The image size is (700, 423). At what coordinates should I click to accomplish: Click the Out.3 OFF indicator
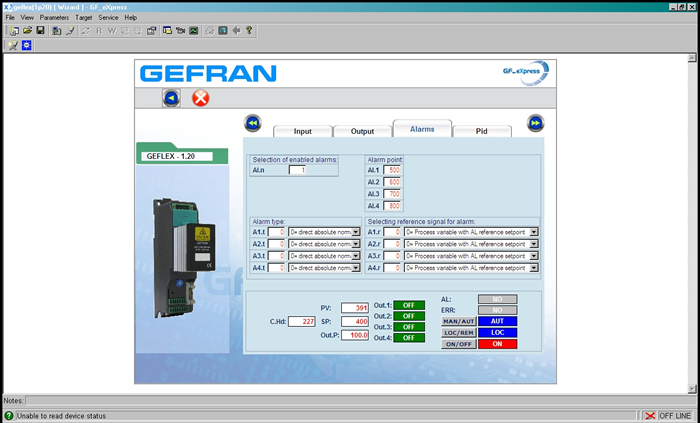click(x=409, y=327)
